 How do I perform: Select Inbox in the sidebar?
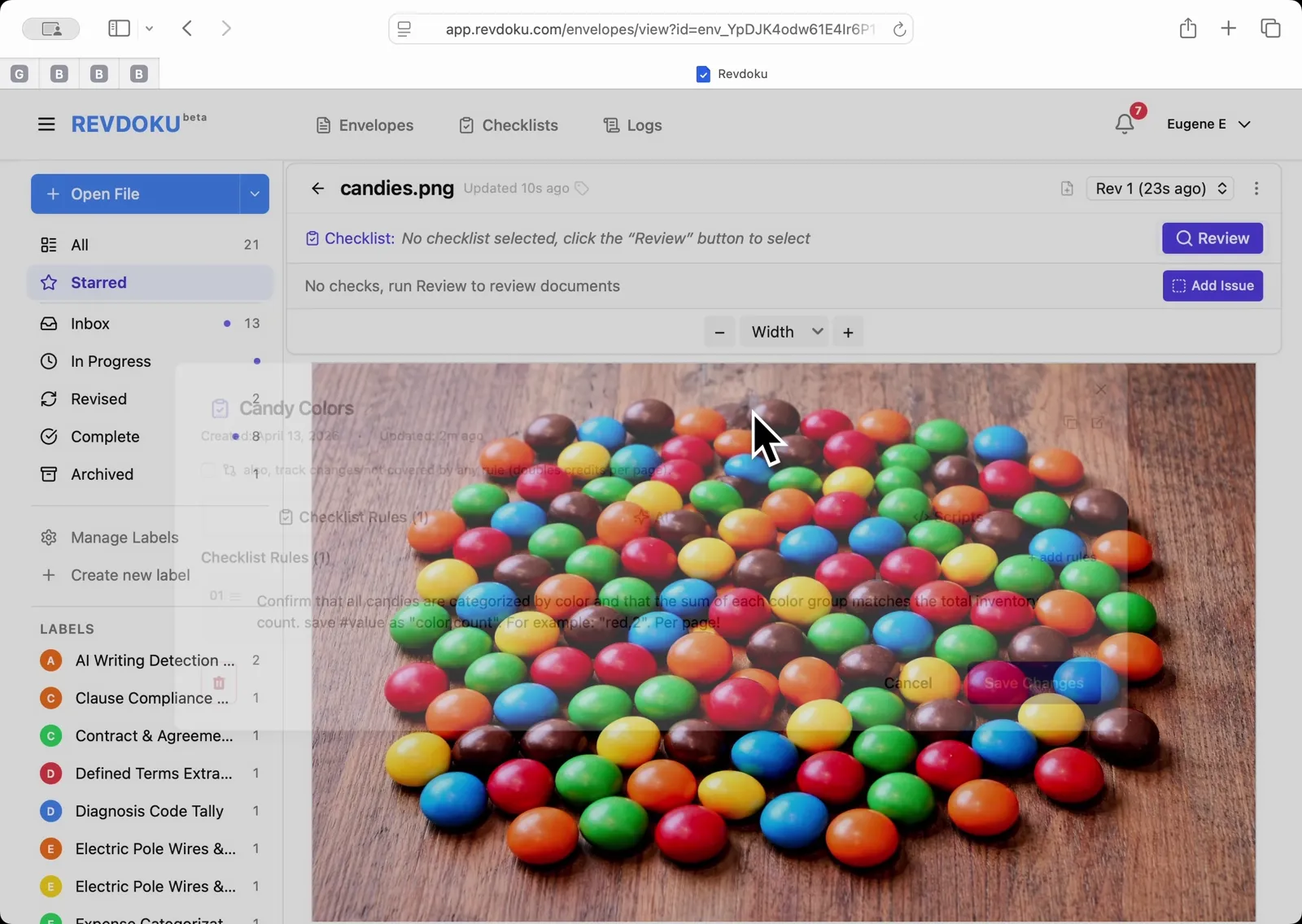tap(90, 324)
